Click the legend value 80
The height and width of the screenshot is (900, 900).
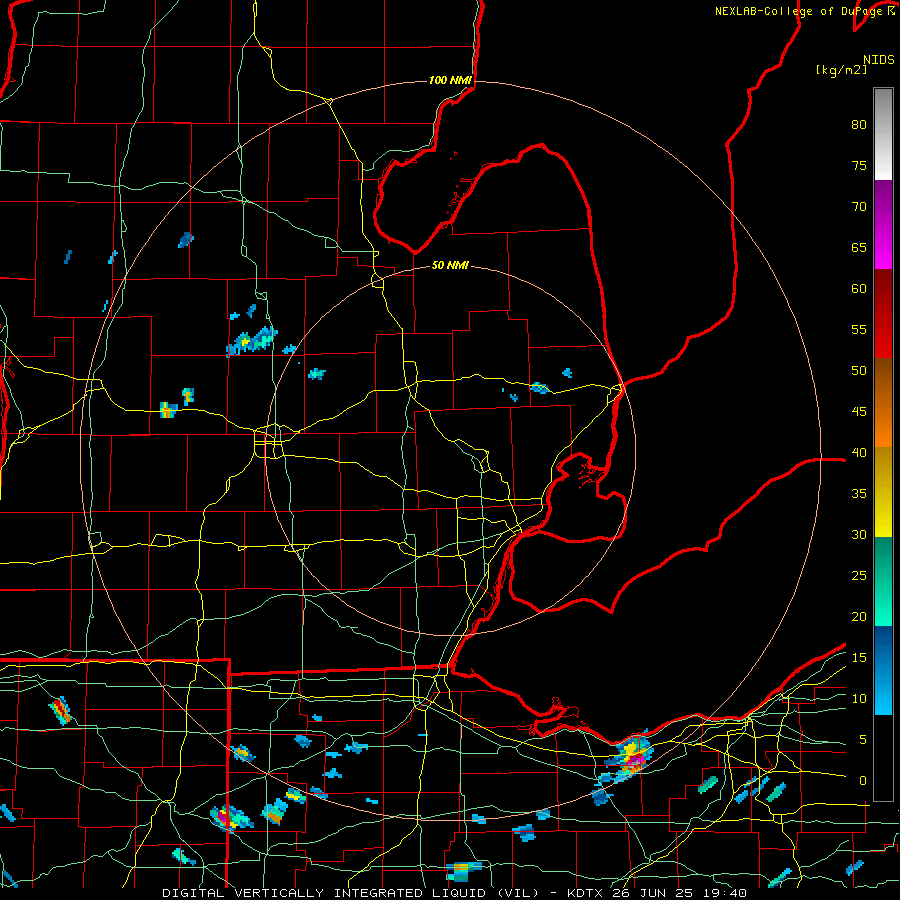(x=859, y=125)
